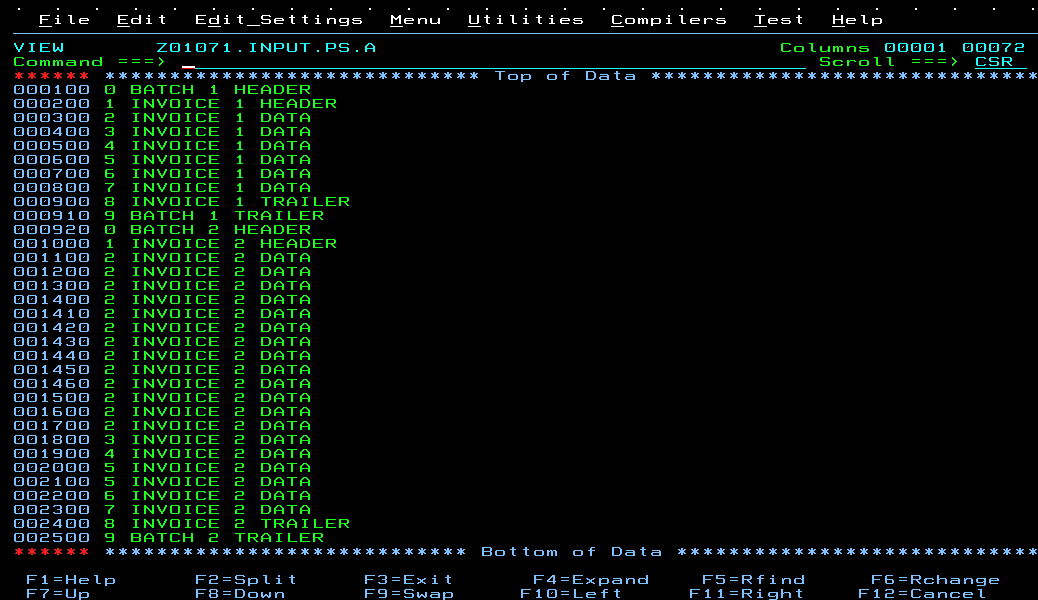Open the File menu
The height and width of the screenshot is (600, 1038).
pos(64,18)
